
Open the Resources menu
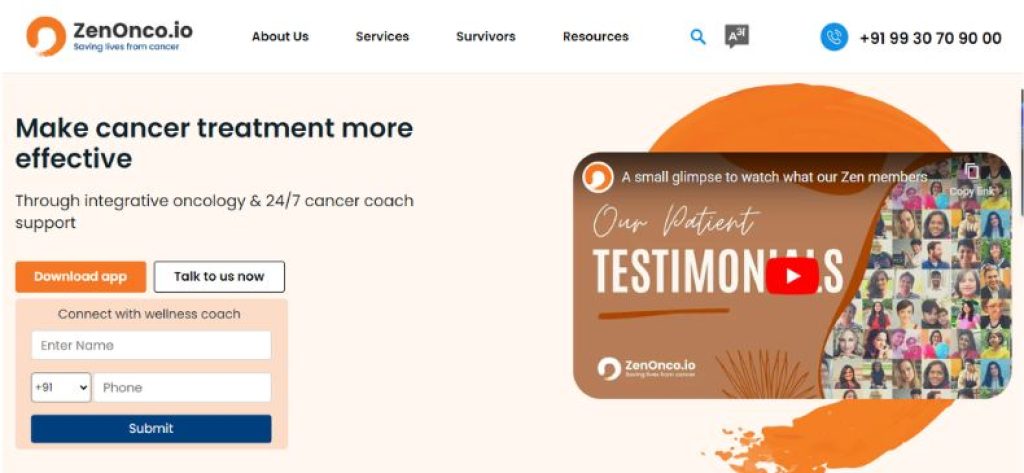tap(596, 37)
